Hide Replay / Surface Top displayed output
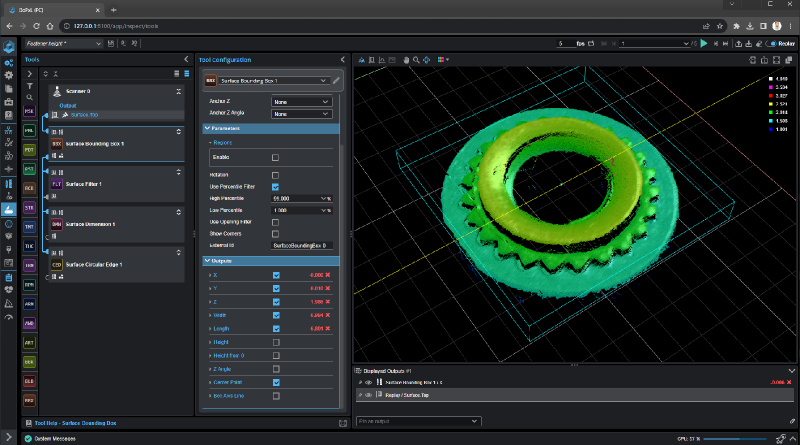The width and height of the screenshot is (800, 445). [x=368, y=395]
